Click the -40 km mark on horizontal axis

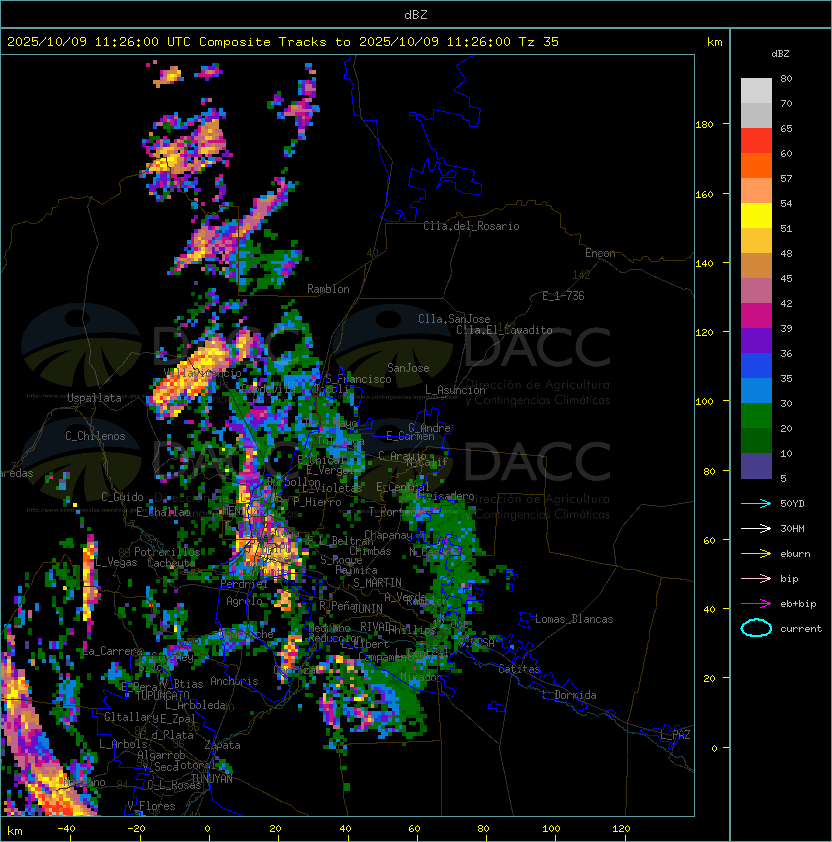click(66, 829)
